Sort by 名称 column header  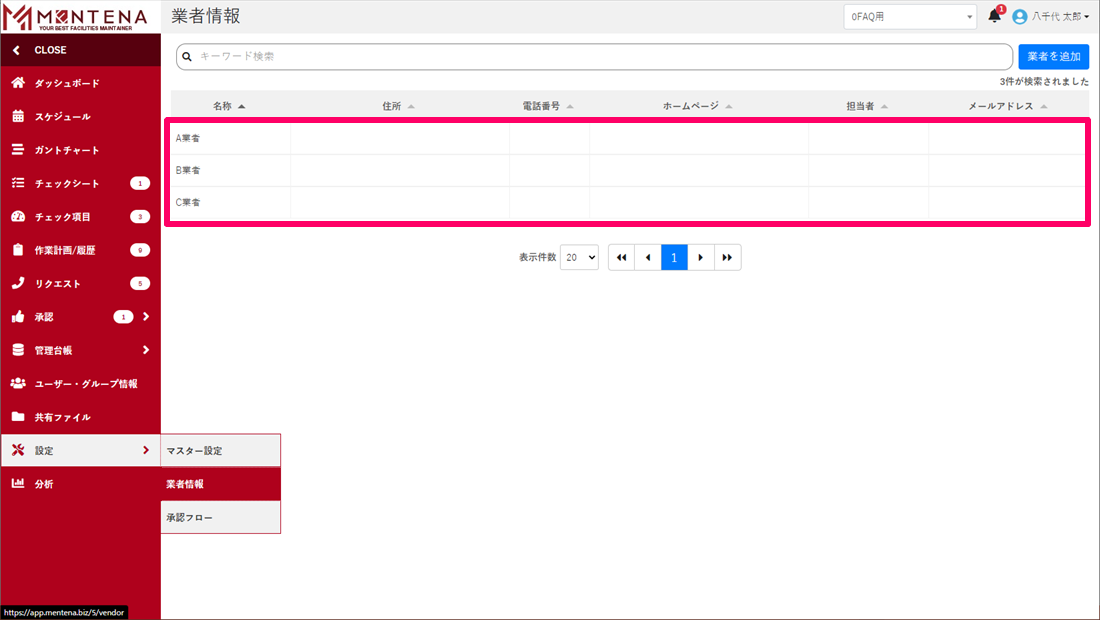[229, 105]
